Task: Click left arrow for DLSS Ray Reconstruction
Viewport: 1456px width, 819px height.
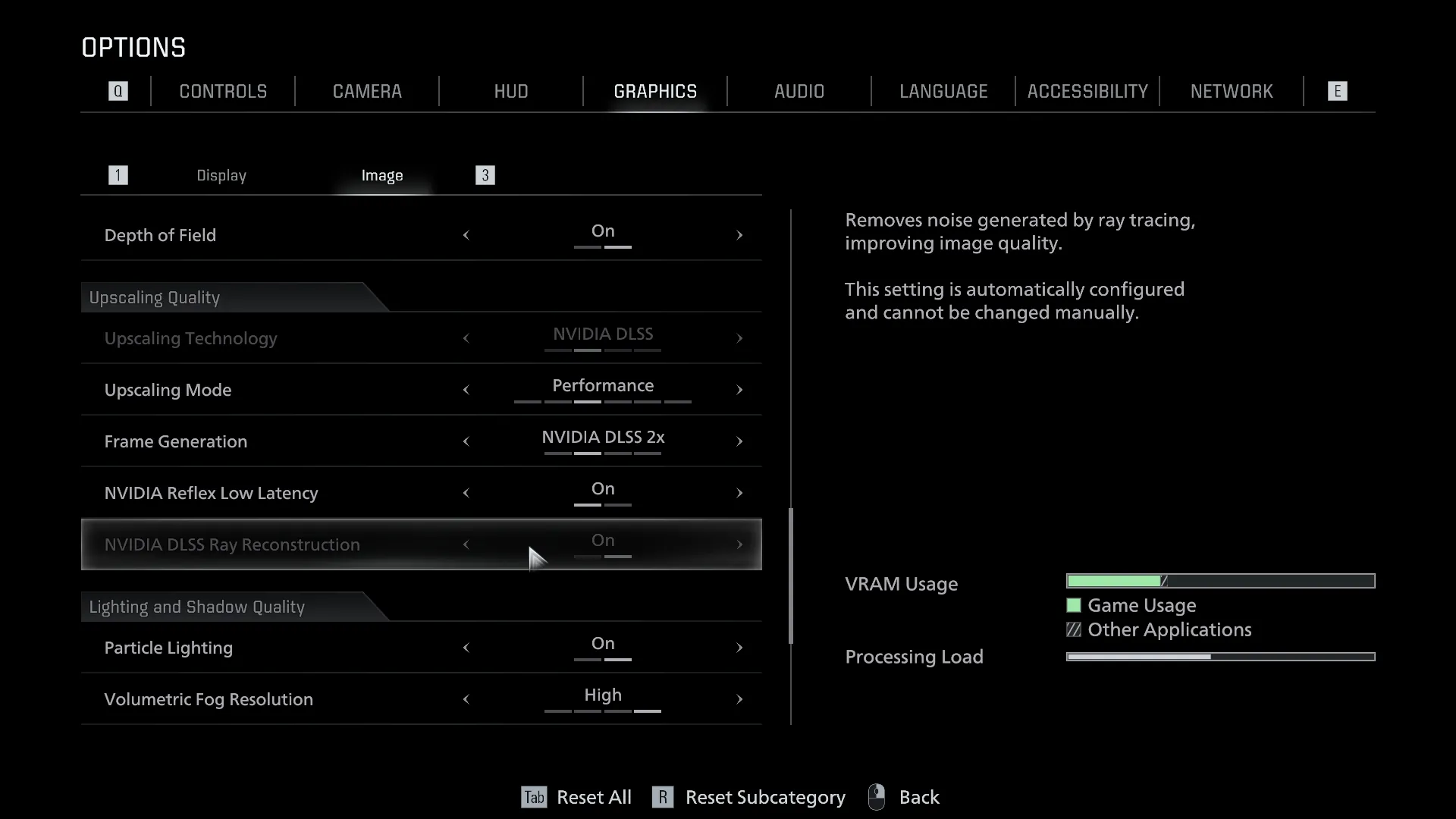Action: [466, 544]
